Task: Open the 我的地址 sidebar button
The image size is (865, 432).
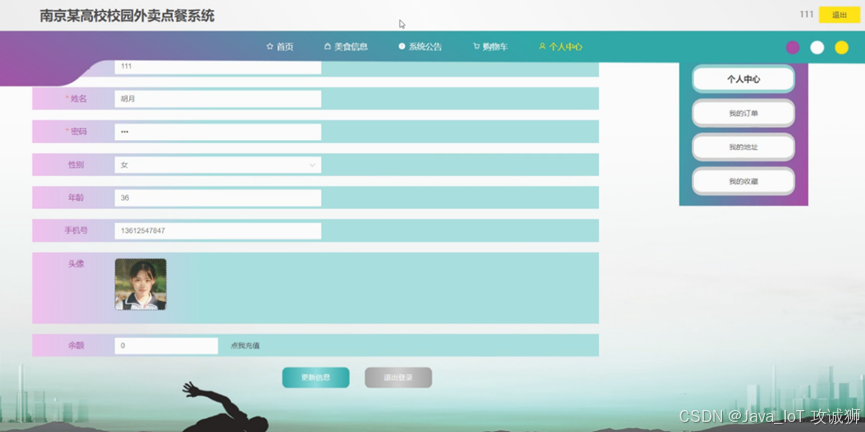Action: point(744,147)
